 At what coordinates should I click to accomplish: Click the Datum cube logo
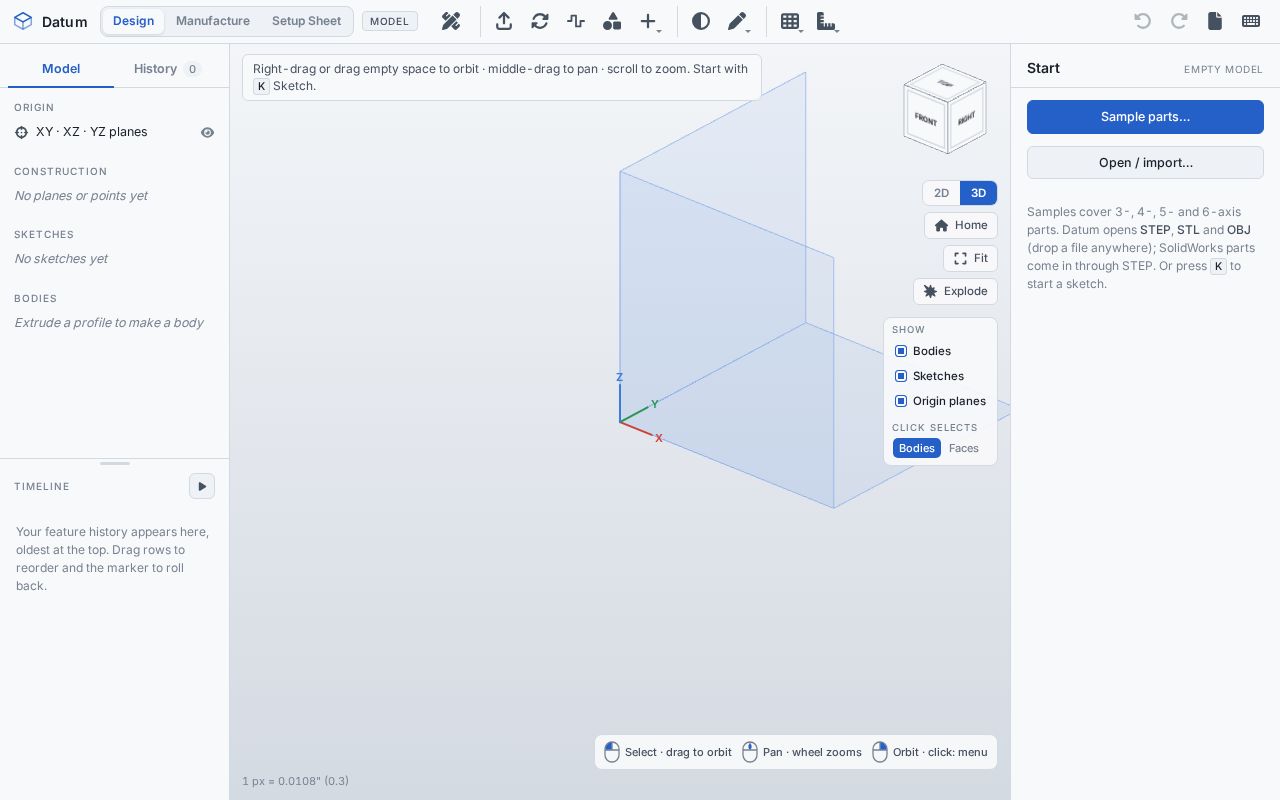[x=23, y=21]
